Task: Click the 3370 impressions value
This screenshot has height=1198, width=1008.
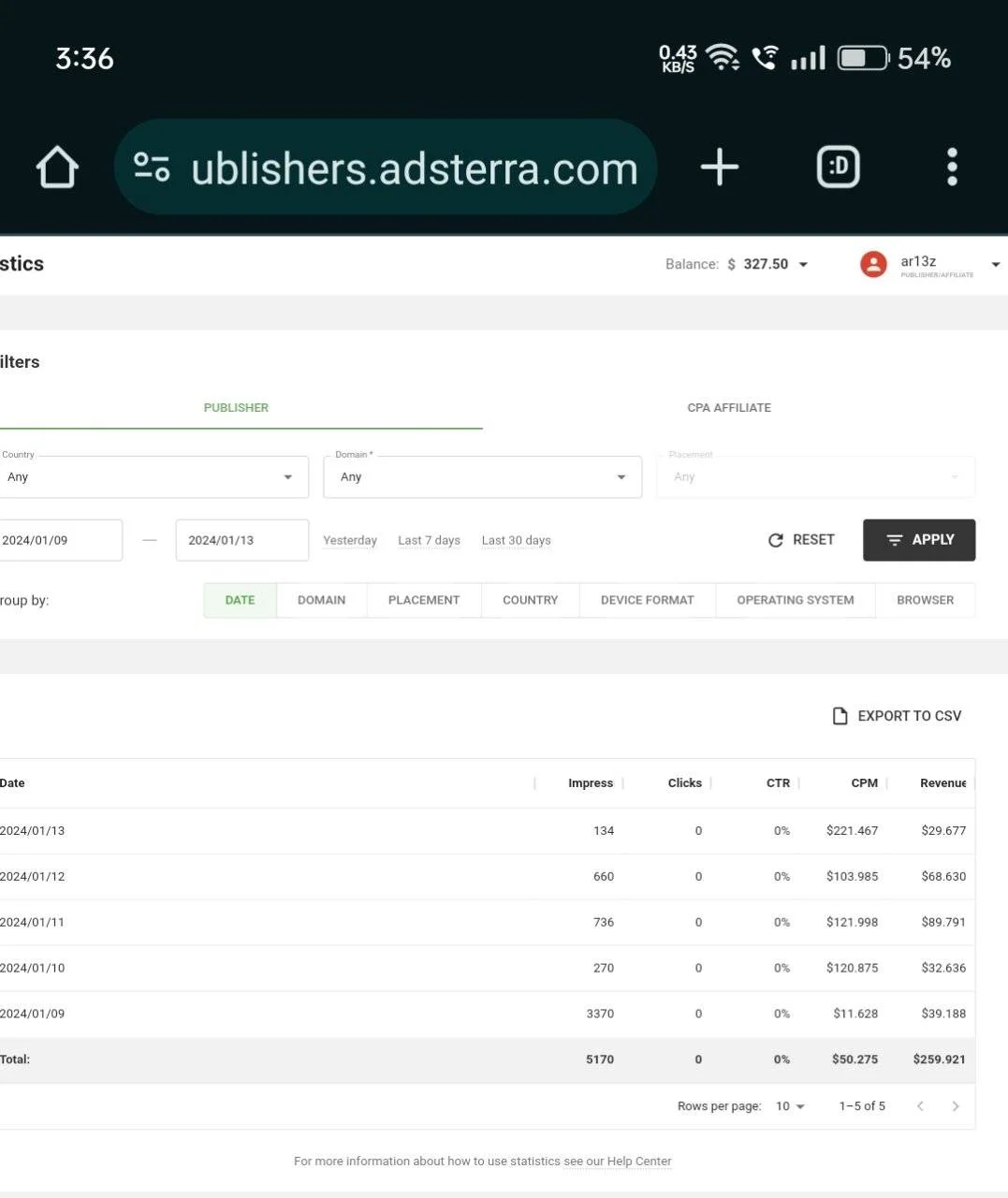Action: [x=600, y=1015]
